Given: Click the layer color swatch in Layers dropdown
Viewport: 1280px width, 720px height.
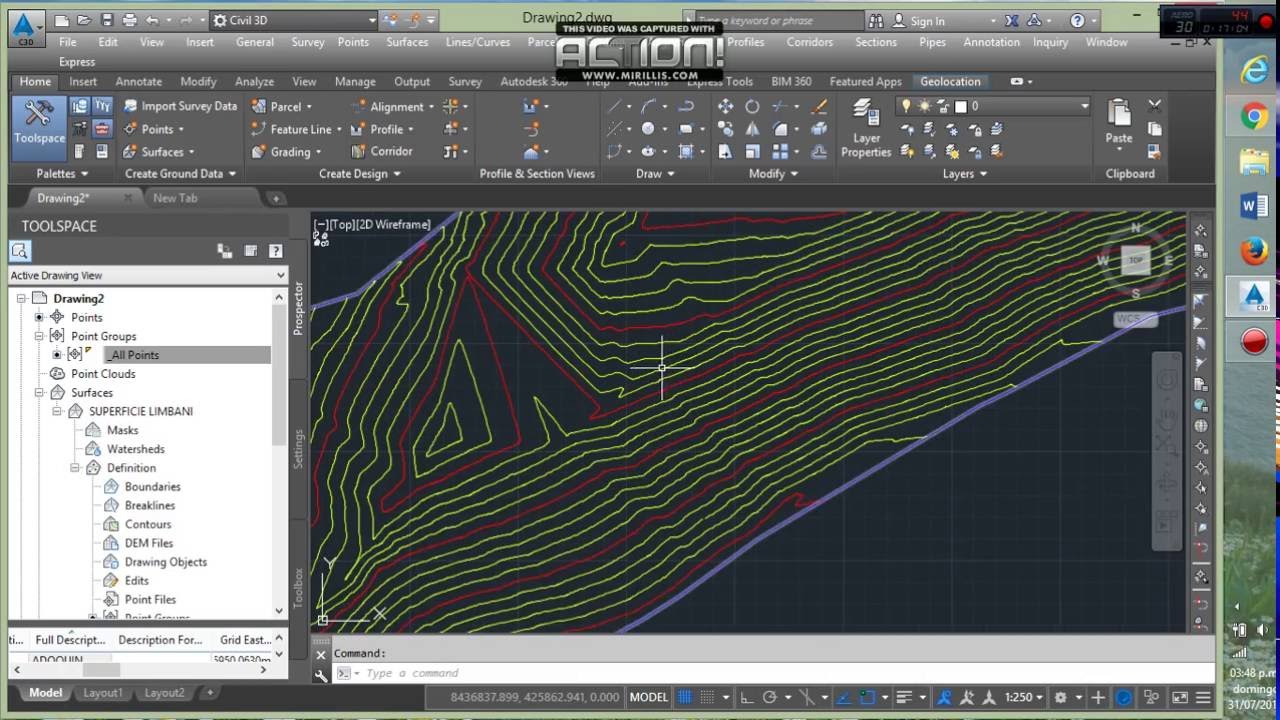Looking at the screenshot, I should coord(961,106).
